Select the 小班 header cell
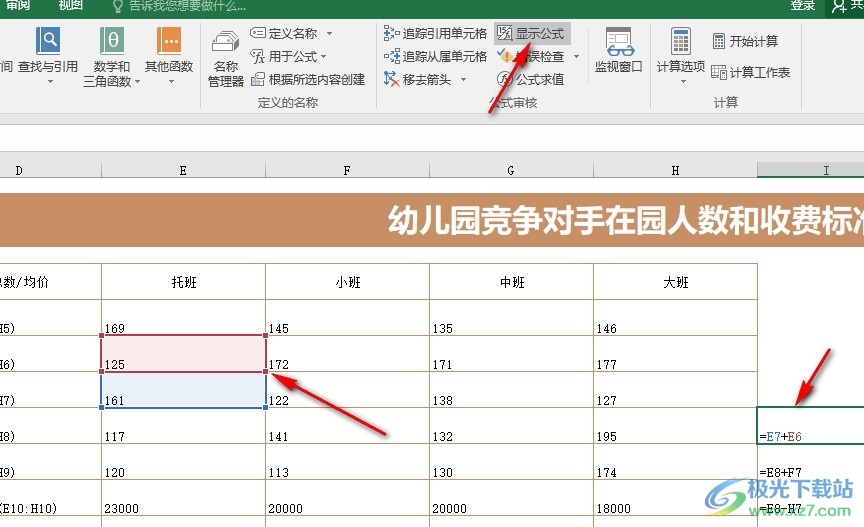 pyautogui.click(x=348, y=282)
